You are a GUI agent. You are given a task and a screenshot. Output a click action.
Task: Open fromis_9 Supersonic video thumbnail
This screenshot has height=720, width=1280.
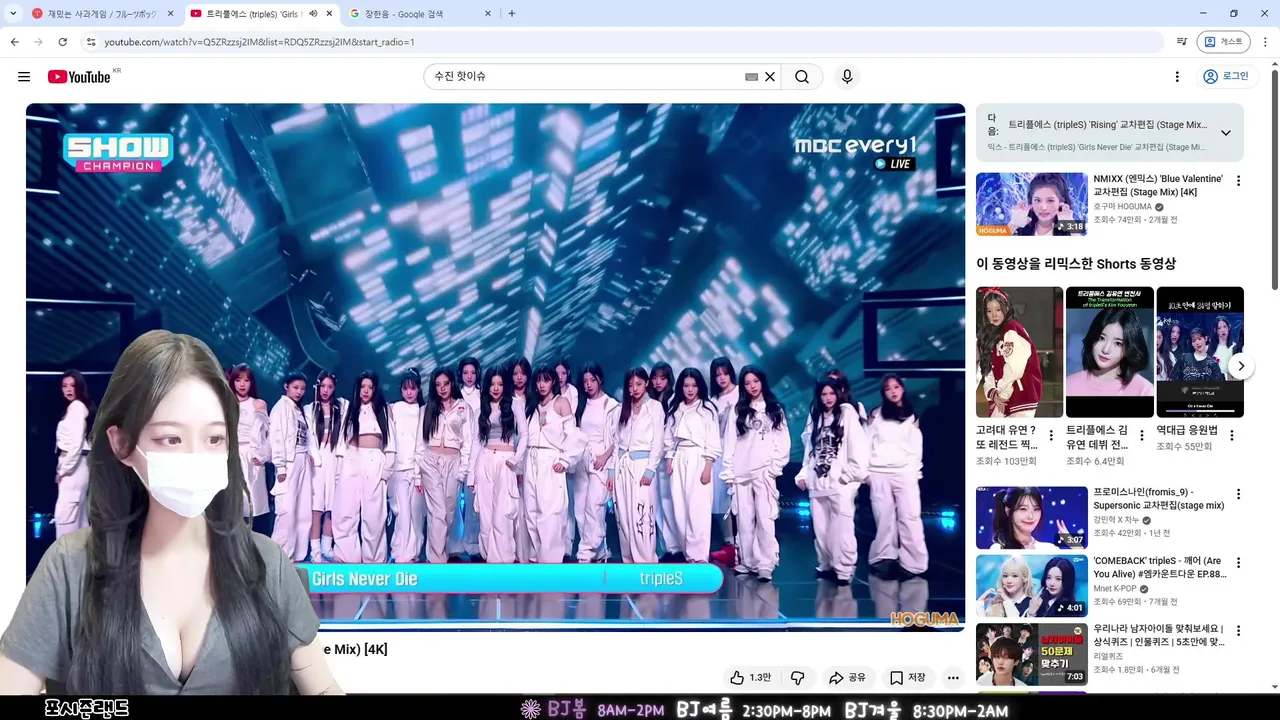point(1031,517)
